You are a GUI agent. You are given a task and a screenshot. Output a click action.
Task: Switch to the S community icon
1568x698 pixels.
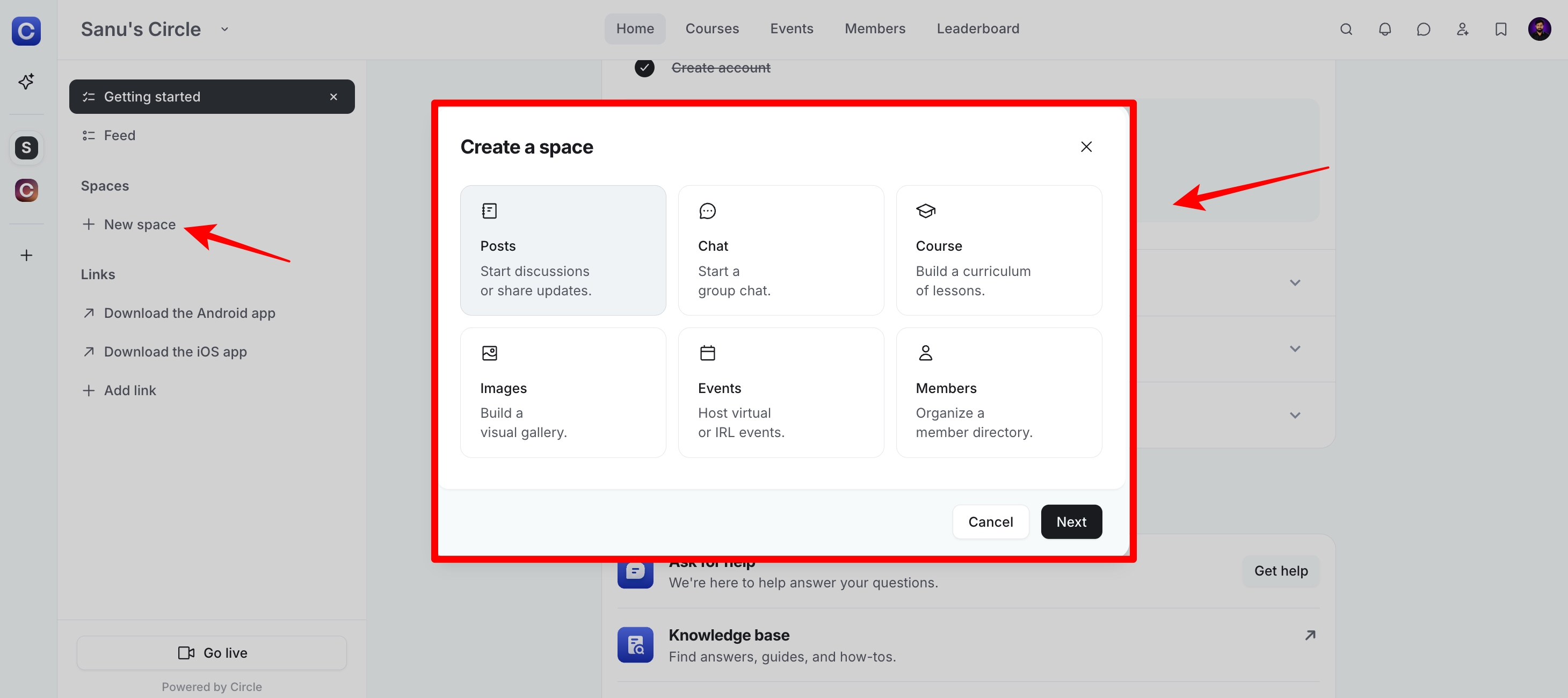point(26,147)
